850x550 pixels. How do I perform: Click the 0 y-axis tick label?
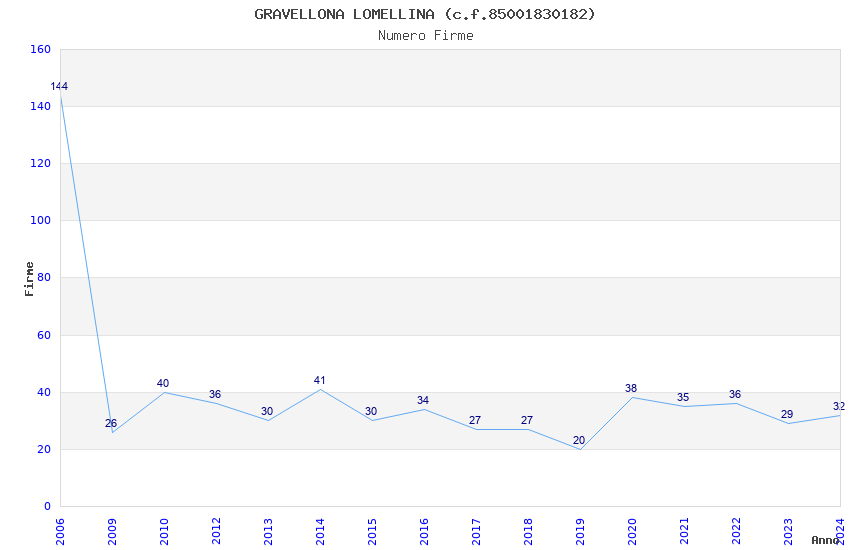point(48,506)
